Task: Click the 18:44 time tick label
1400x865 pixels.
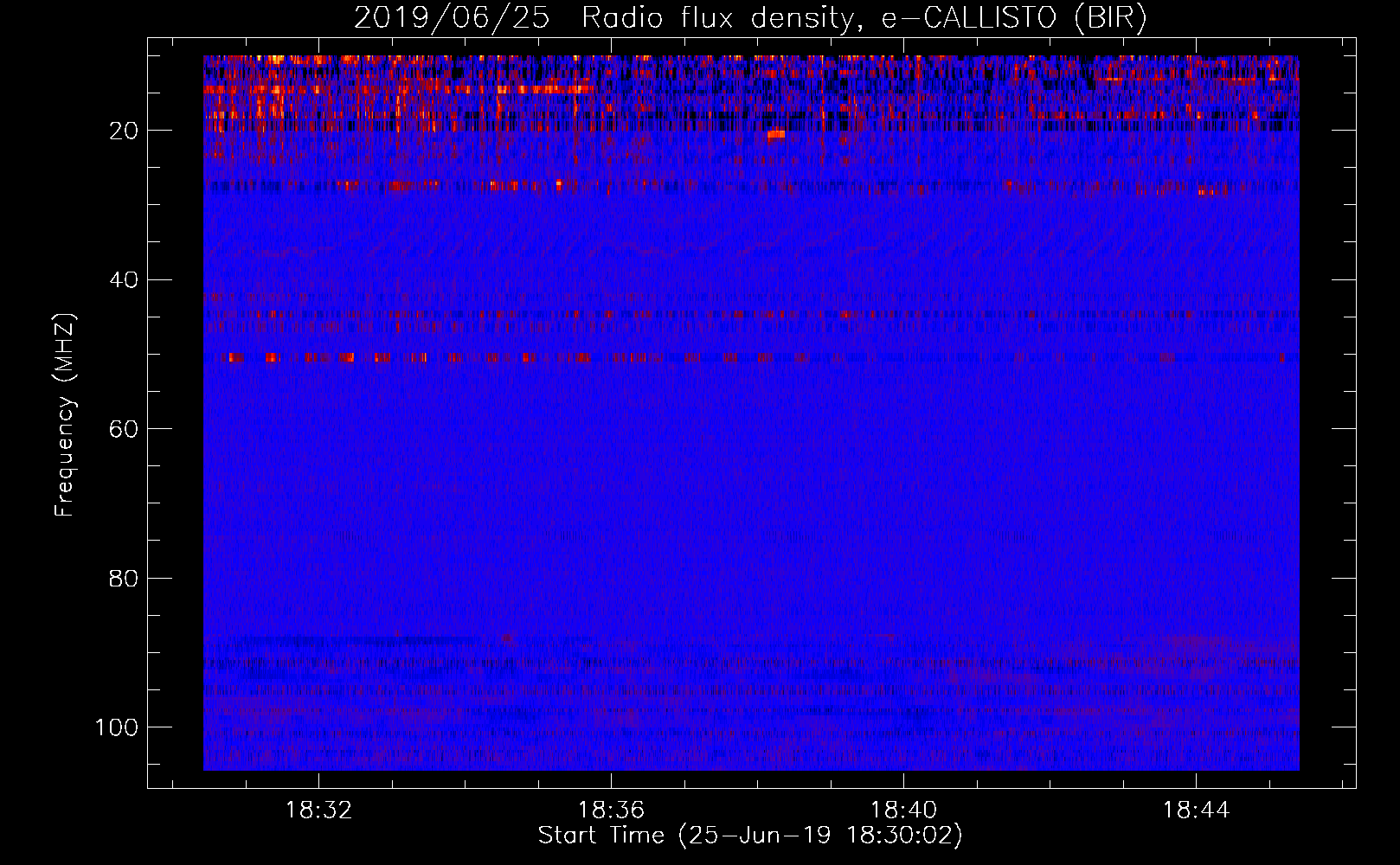Action: 1196,811
